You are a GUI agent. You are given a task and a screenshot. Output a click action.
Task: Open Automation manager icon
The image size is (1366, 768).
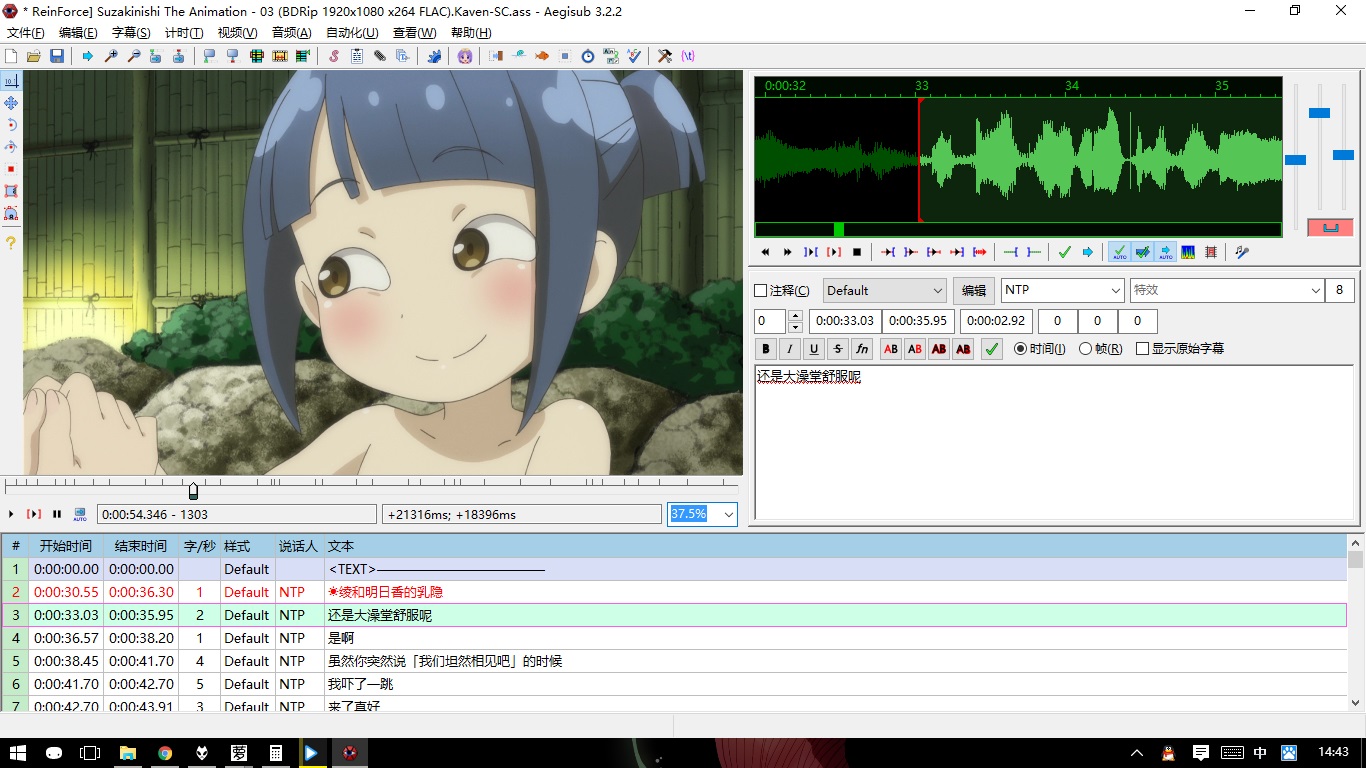(x=434, y=56)
